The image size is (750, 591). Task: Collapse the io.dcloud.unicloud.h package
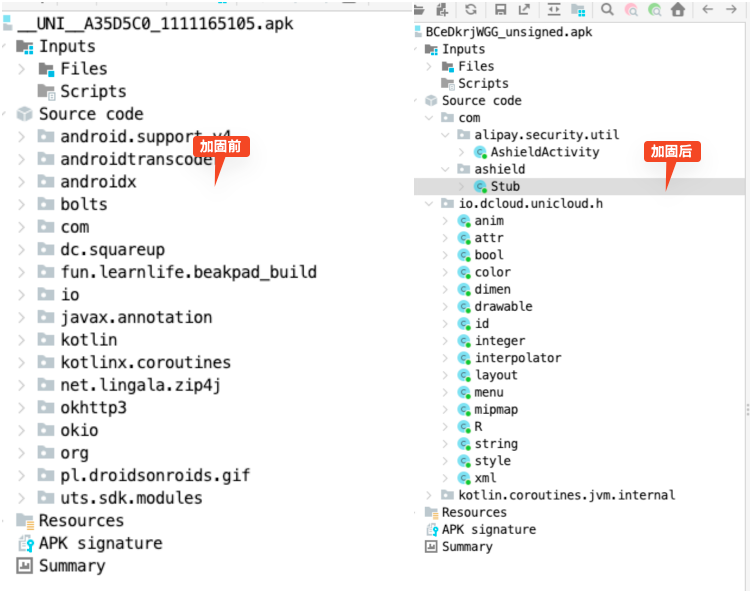point(430,204)
